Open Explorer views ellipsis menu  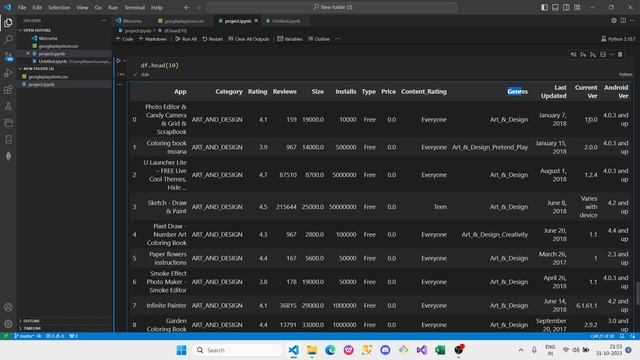coord(104,20)
